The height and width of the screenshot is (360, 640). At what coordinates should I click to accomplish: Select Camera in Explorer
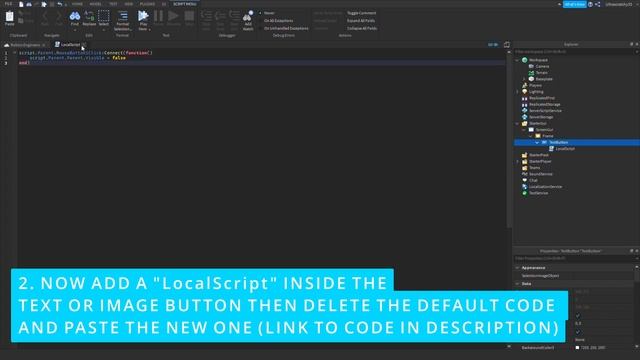click(542, 66)
